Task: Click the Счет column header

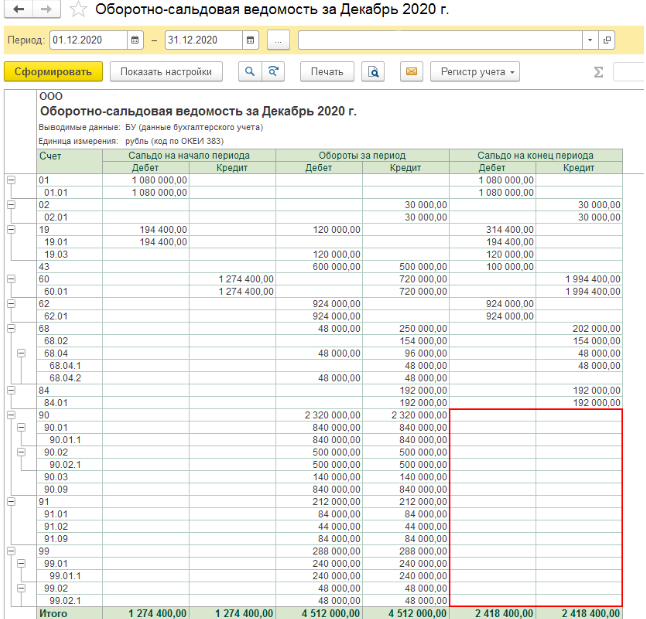Action: [70, 162]
